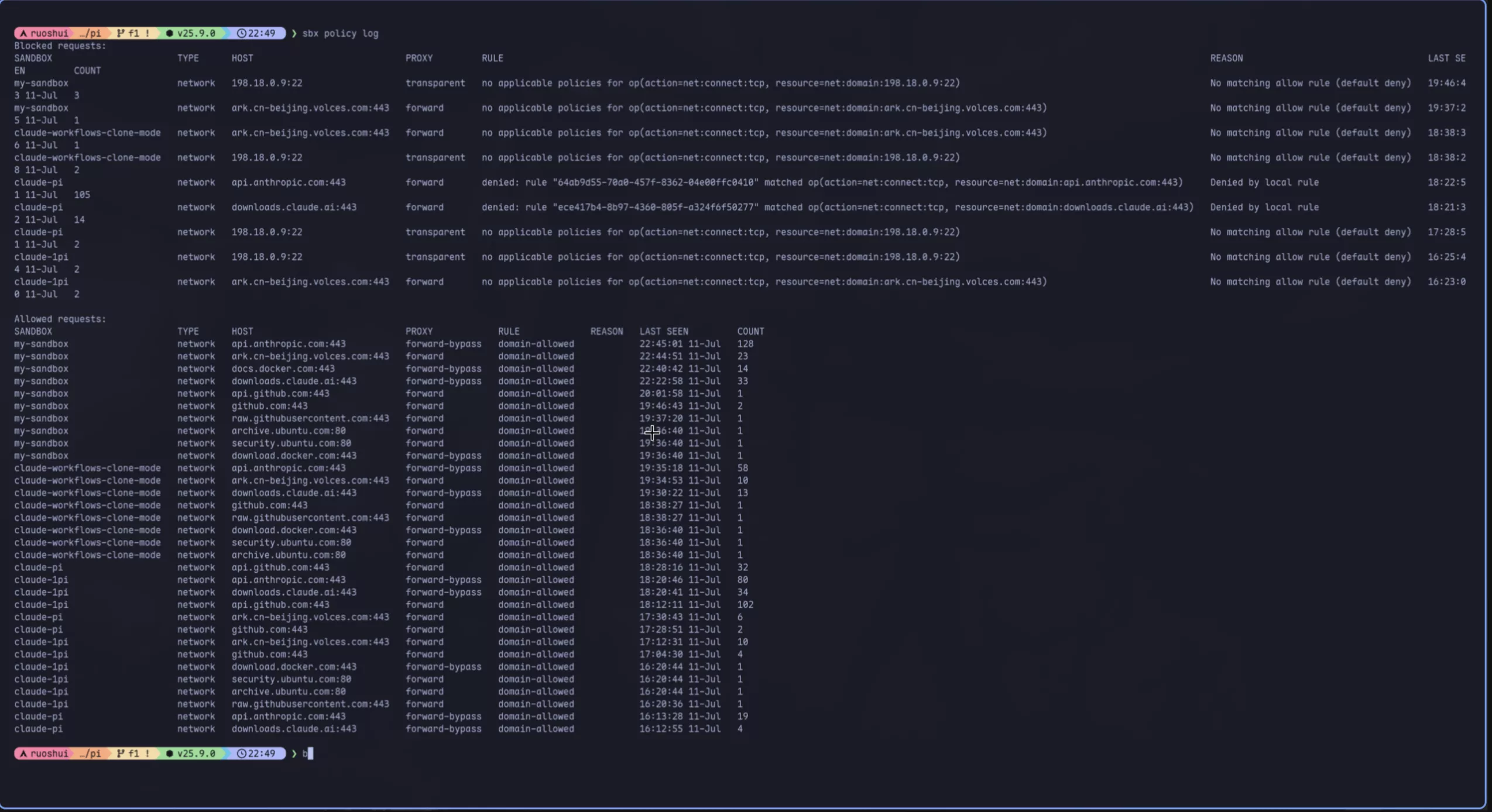Click the docs.docker.com:443 host entry
The height and width of the screenshot is (812, 1492).
pos(283,369)
